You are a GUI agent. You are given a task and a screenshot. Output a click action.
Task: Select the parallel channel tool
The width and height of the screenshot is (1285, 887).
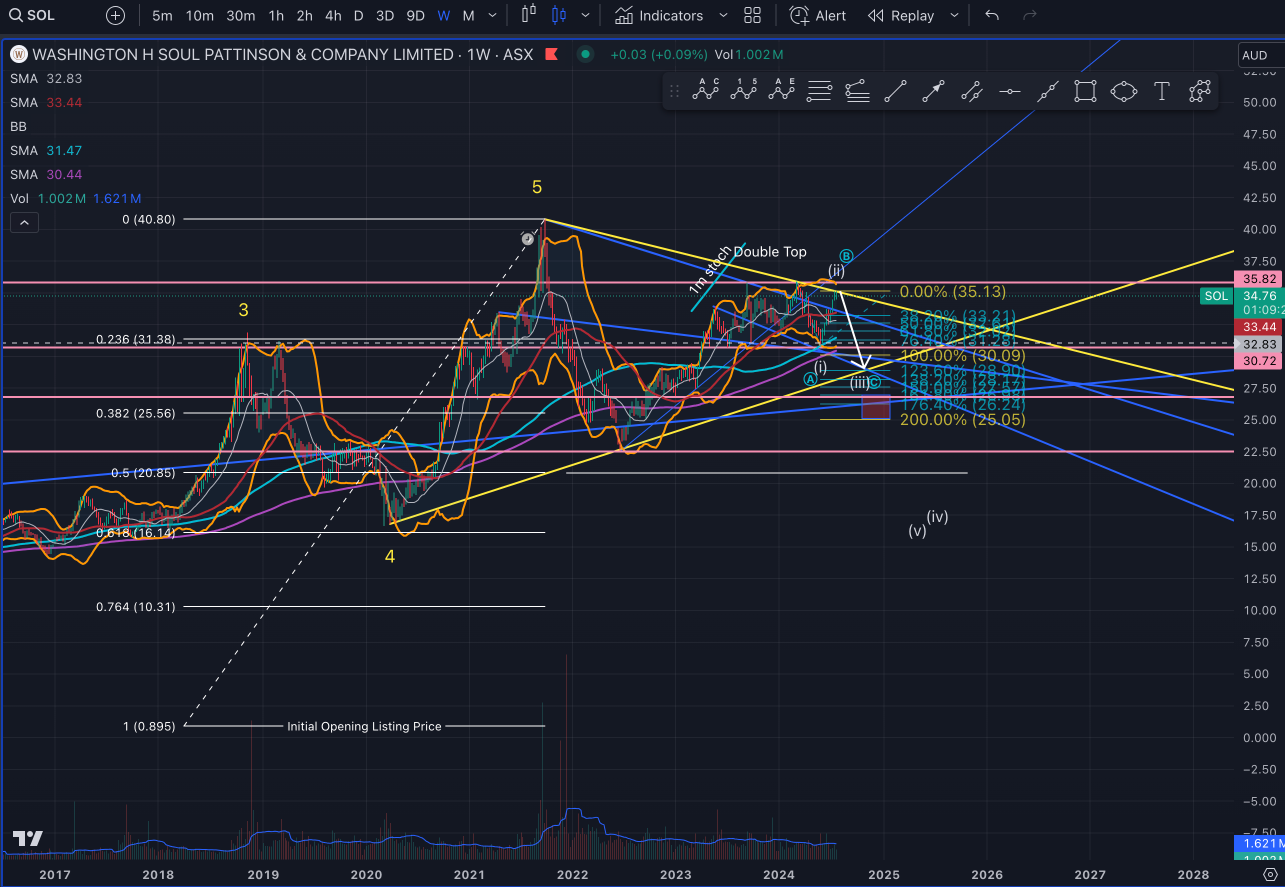point(971,92)
